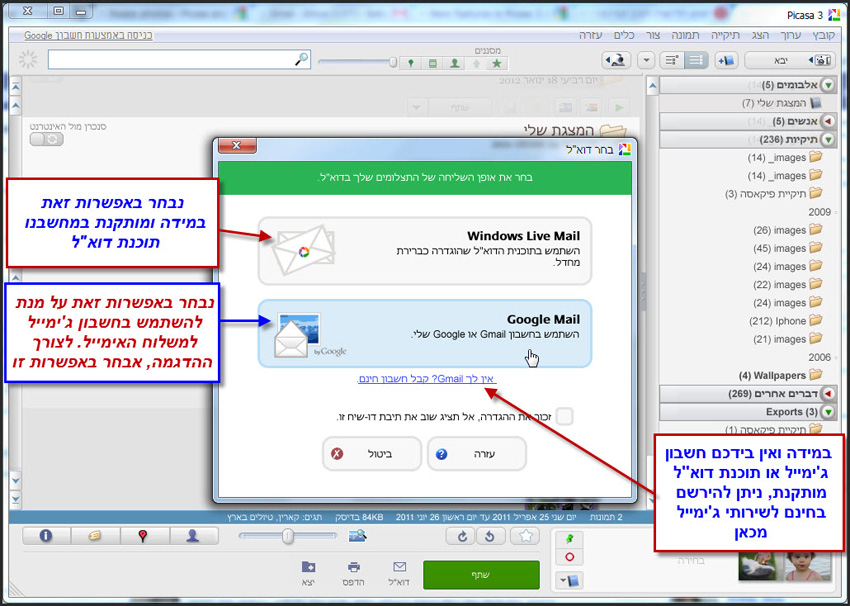Filter by starred photos

(x=497, y=63)
